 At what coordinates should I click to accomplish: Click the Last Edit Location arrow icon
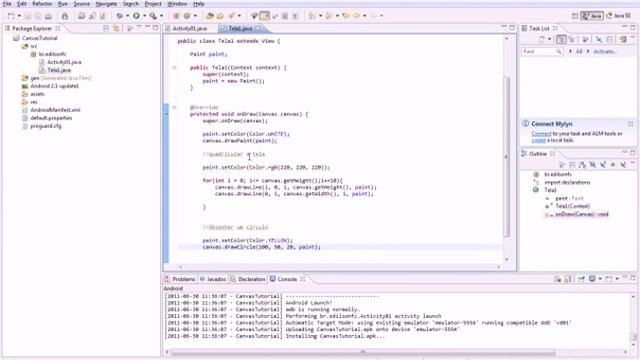(346, 16)
